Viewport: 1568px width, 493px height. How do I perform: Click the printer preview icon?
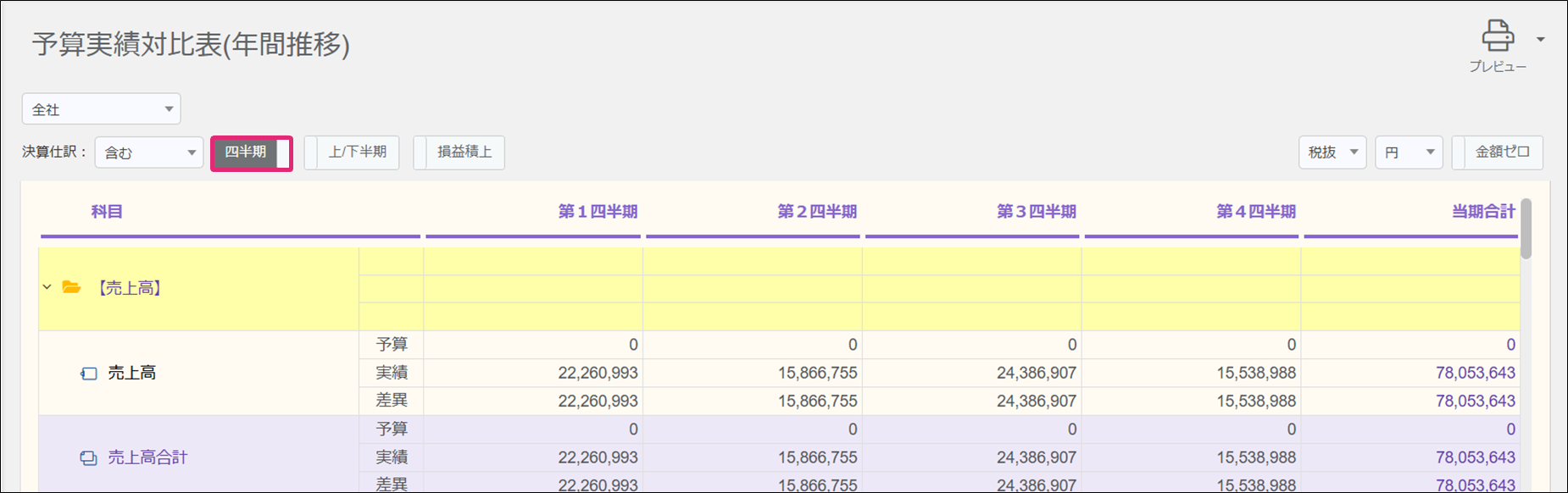pyautogui.click(x=1498, y=36)
